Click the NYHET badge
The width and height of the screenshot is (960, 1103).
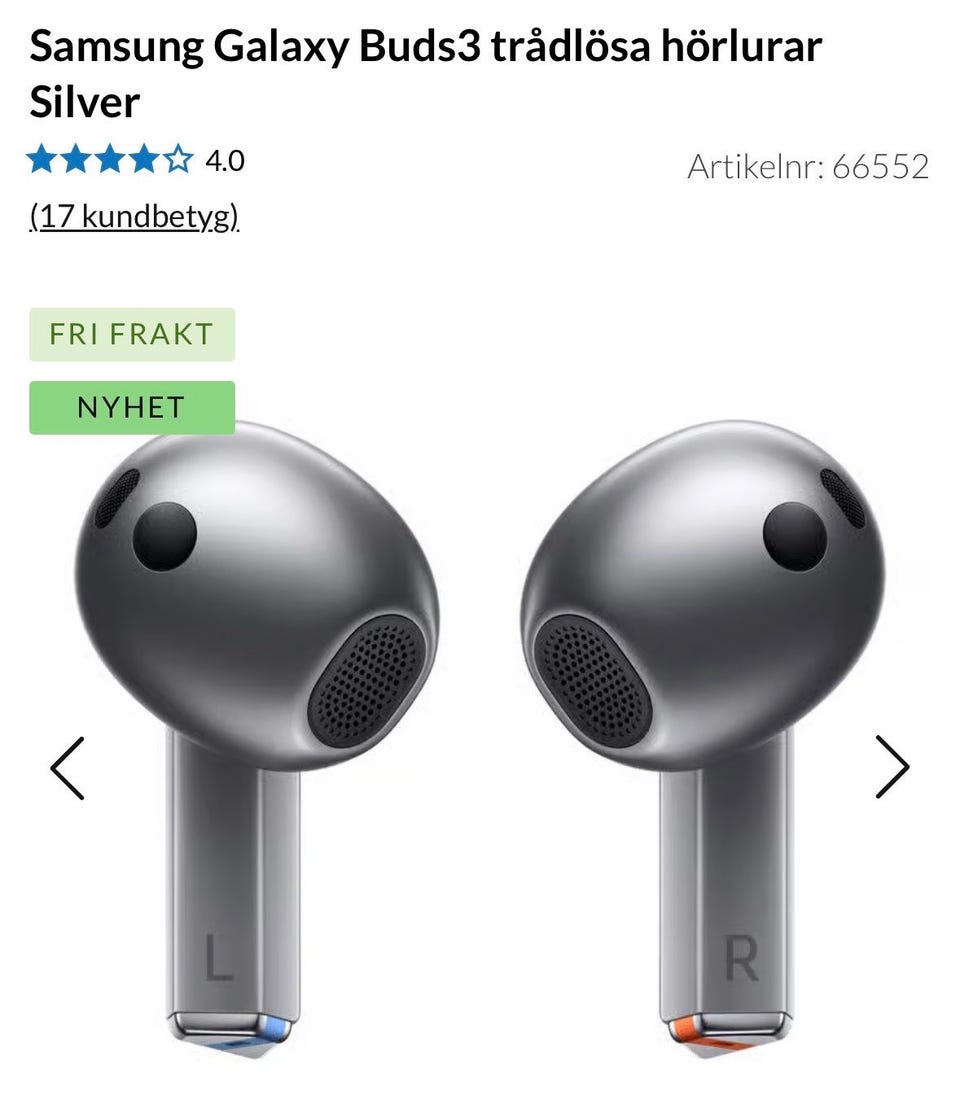(132, 407)
